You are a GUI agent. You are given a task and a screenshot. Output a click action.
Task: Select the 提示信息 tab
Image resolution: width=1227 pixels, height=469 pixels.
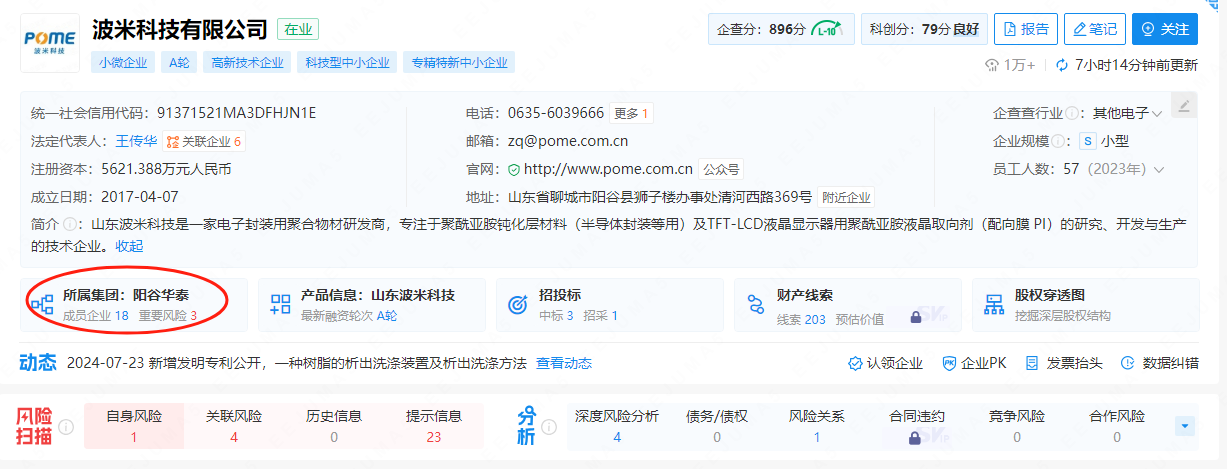(434, 426)
